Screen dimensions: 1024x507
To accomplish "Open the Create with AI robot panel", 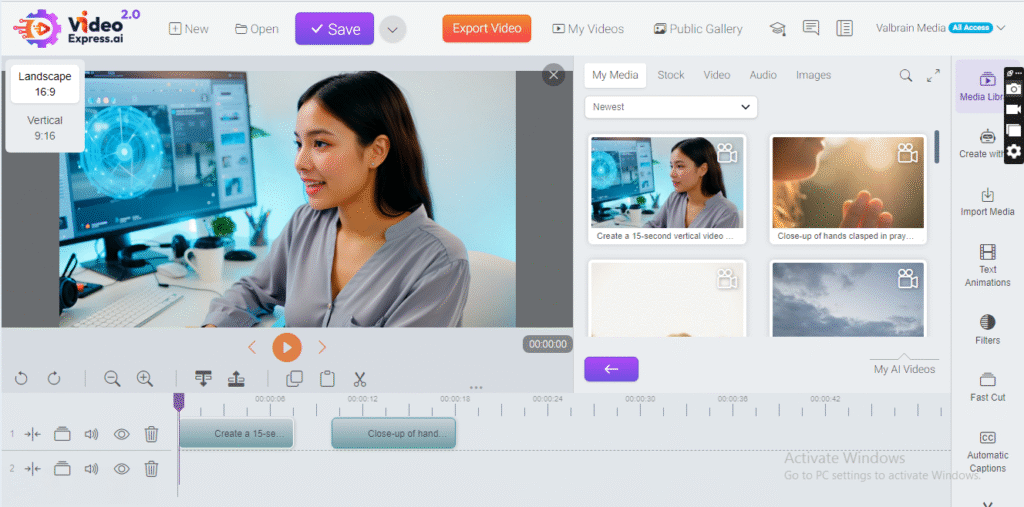I will (x=982, y=144).
